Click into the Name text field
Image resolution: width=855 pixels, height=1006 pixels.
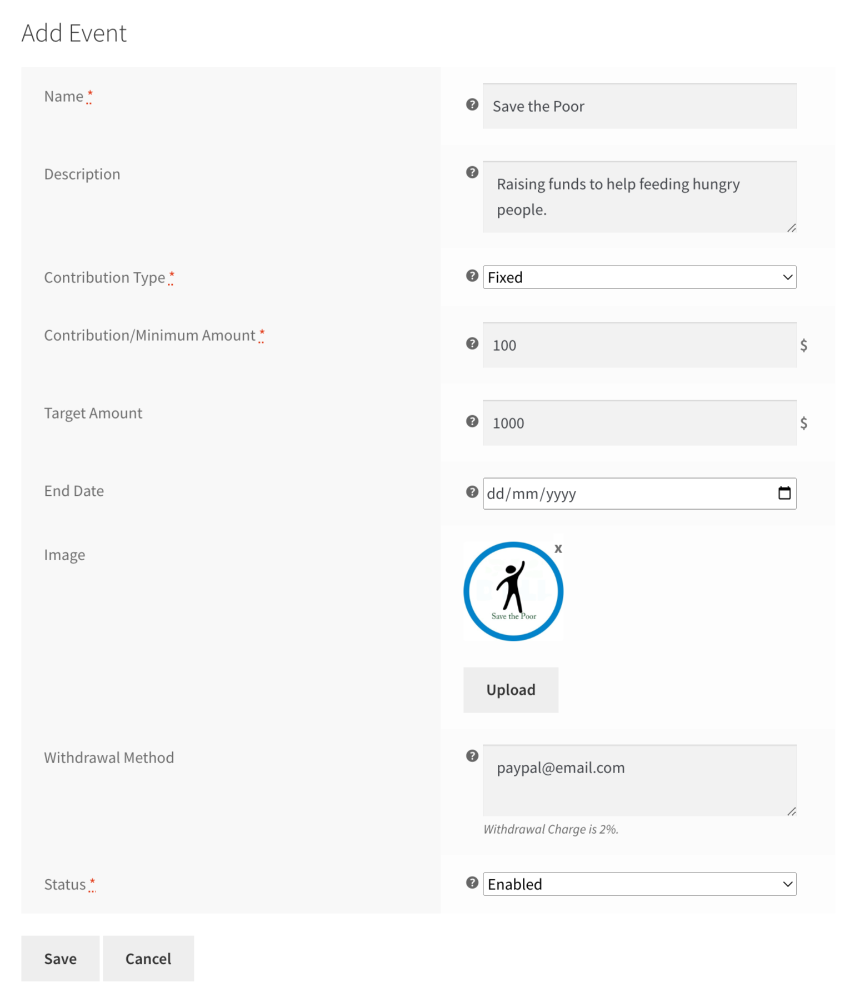[640, 106]
